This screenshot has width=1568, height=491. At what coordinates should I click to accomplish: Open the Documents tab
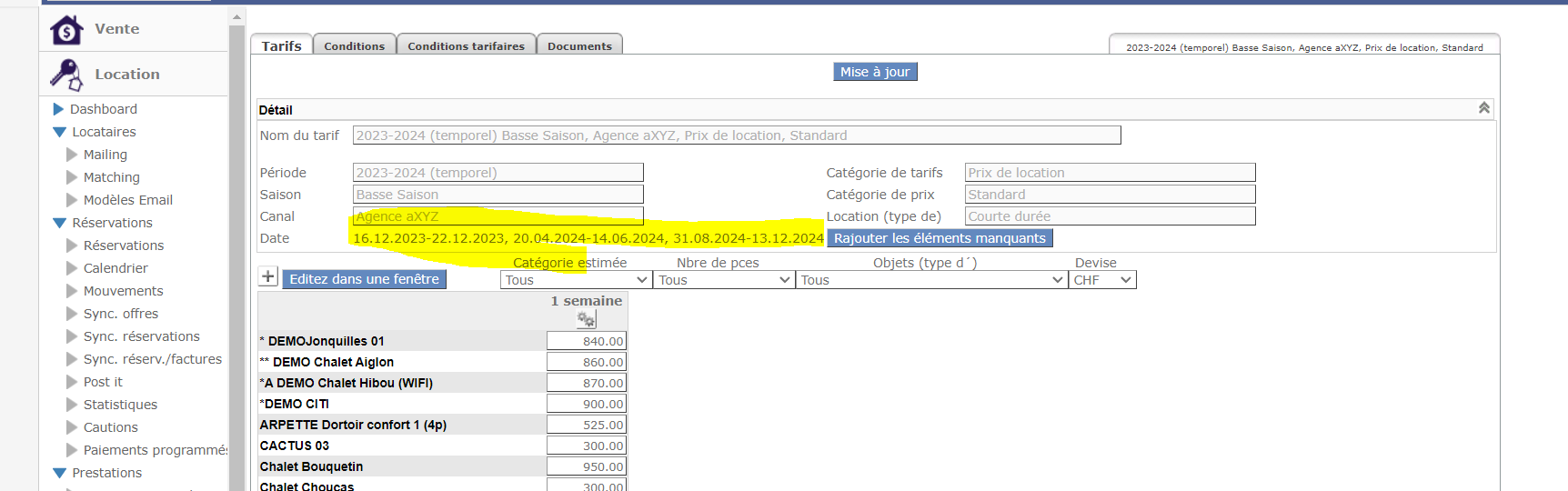[579, 46]
